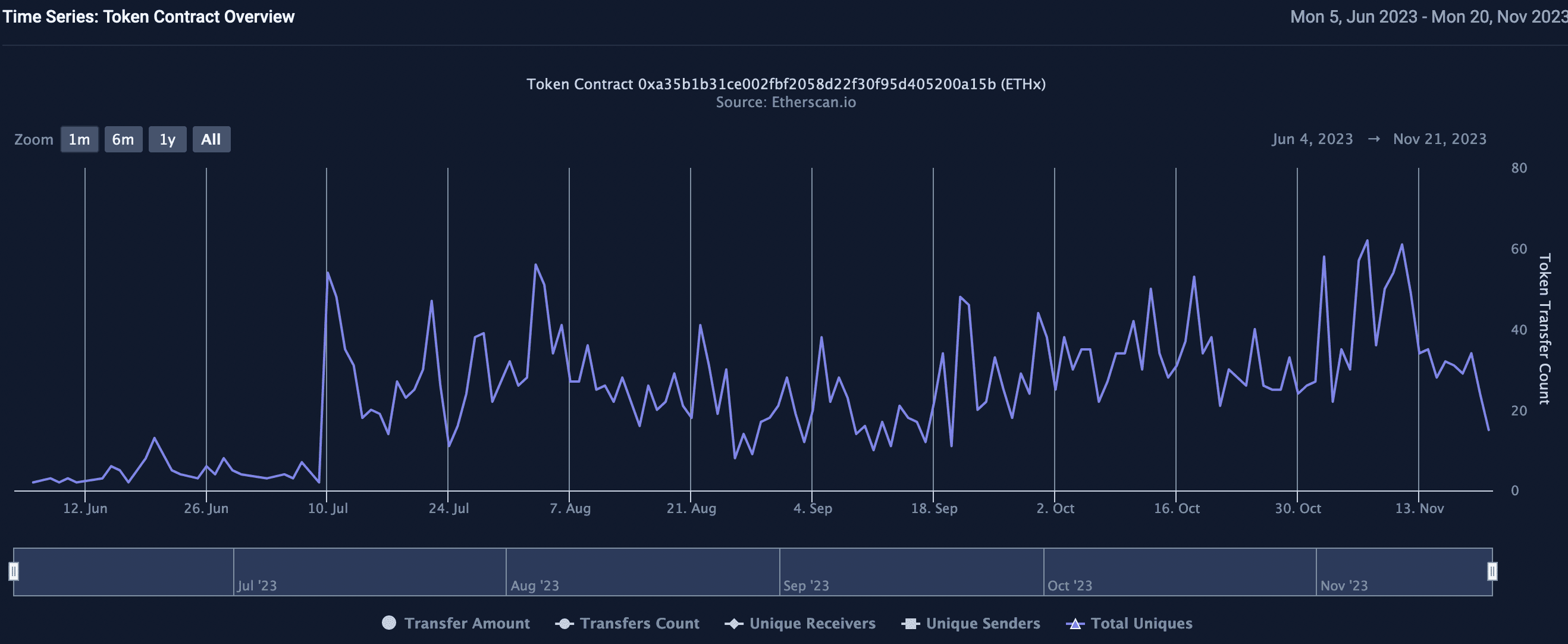Hide the Unique Senders series
Image resolution: width=1568 pixels, height=644 pixels.
pos(983,623)
